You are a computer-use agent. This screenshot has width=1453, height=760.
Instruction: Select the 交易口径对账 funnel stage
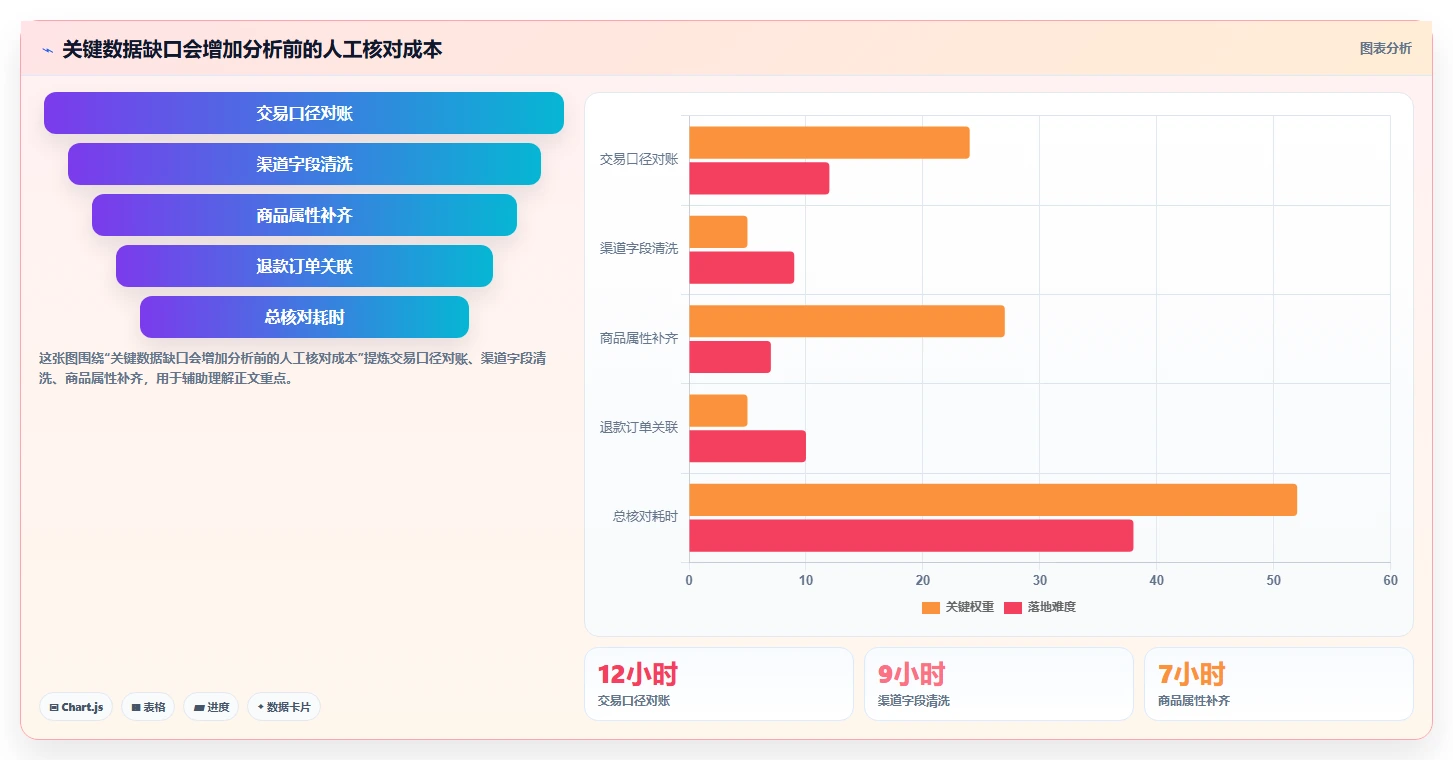[304, 113]
